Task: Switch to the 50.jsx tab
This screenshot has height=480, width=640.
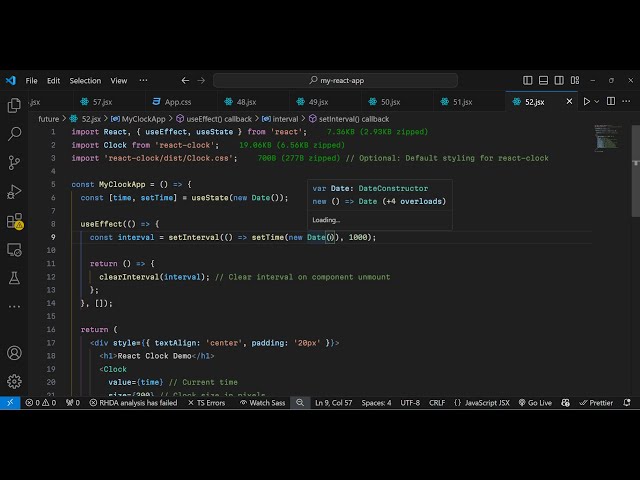Action: click(389, 101)
